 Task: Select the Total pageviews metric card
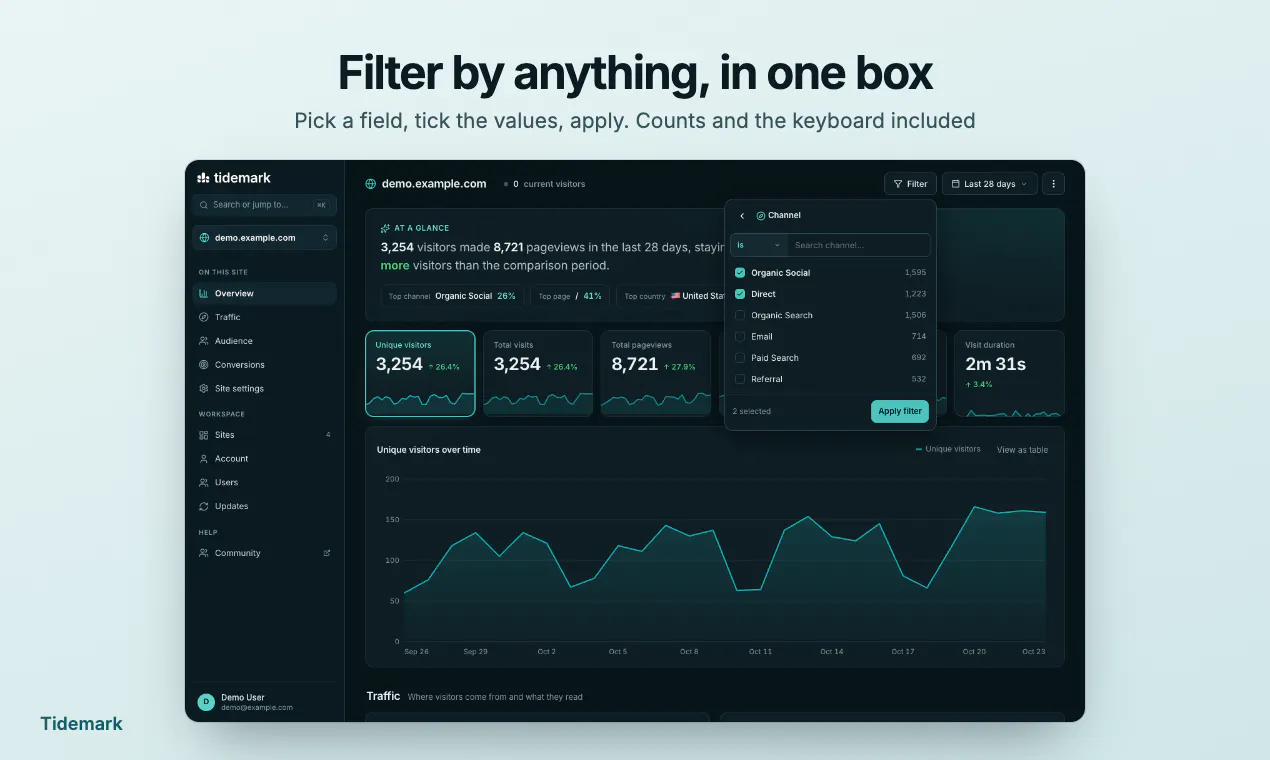[655, 373]
